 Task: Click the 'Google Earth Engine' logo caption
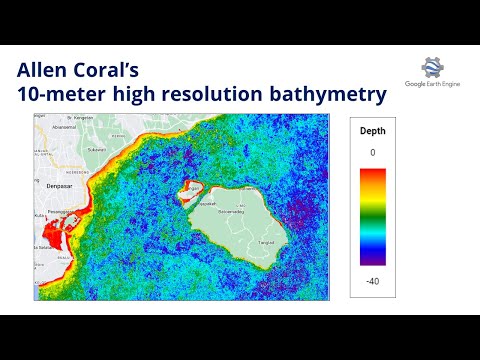432,84
